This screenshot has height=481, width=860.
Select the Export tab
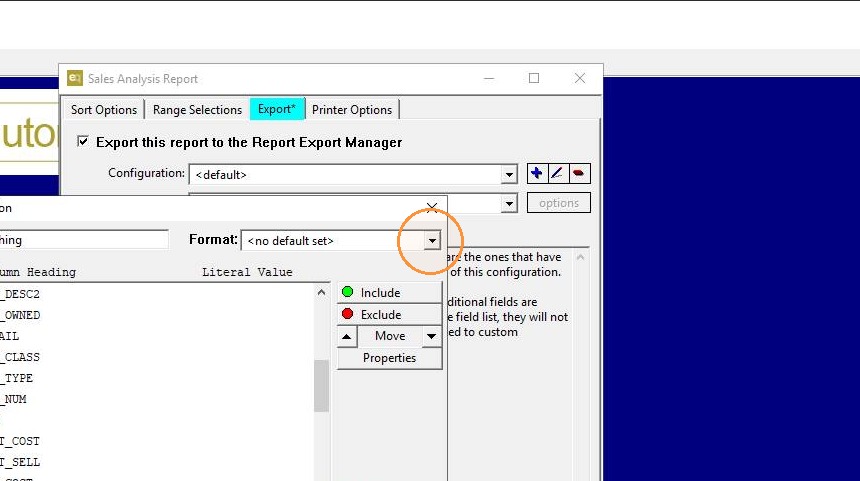tap(276, 109)
